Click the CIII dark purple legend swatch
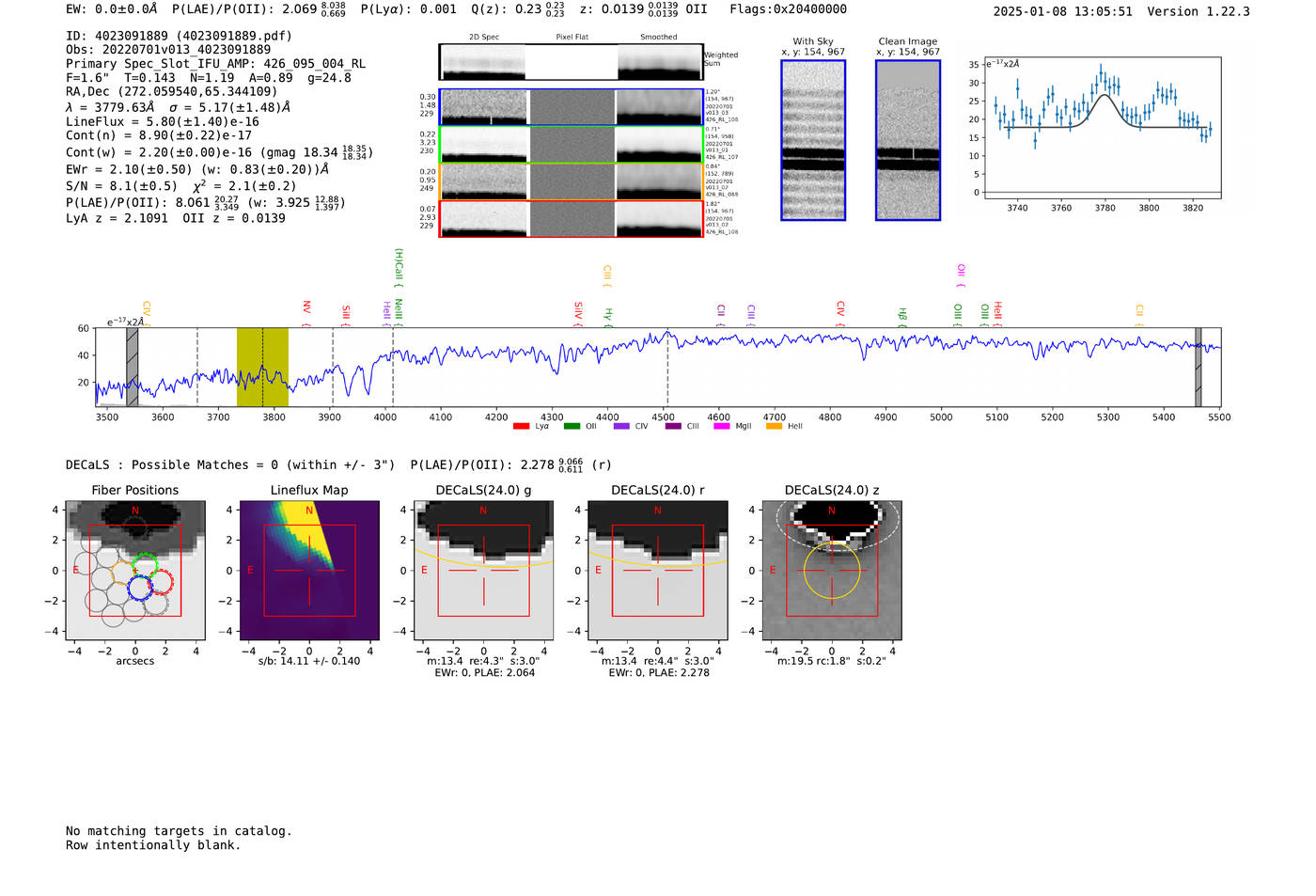The image size is (1316, 896). (x=673, y=427)
